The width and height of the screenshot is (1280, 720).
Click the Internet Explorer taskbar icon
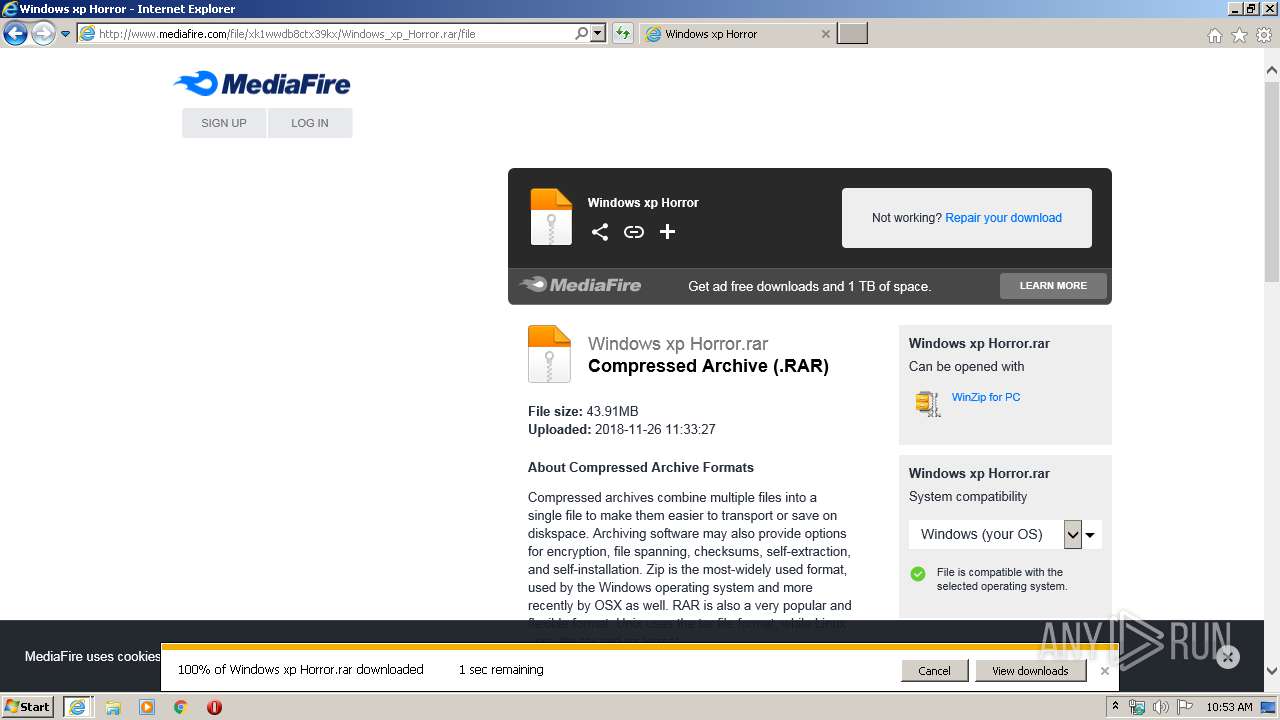77,707
